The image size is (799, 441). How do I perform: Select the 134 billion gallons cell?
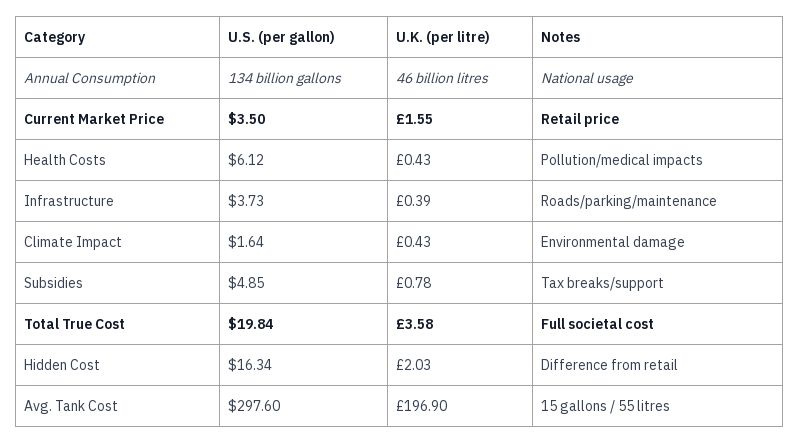303,78
